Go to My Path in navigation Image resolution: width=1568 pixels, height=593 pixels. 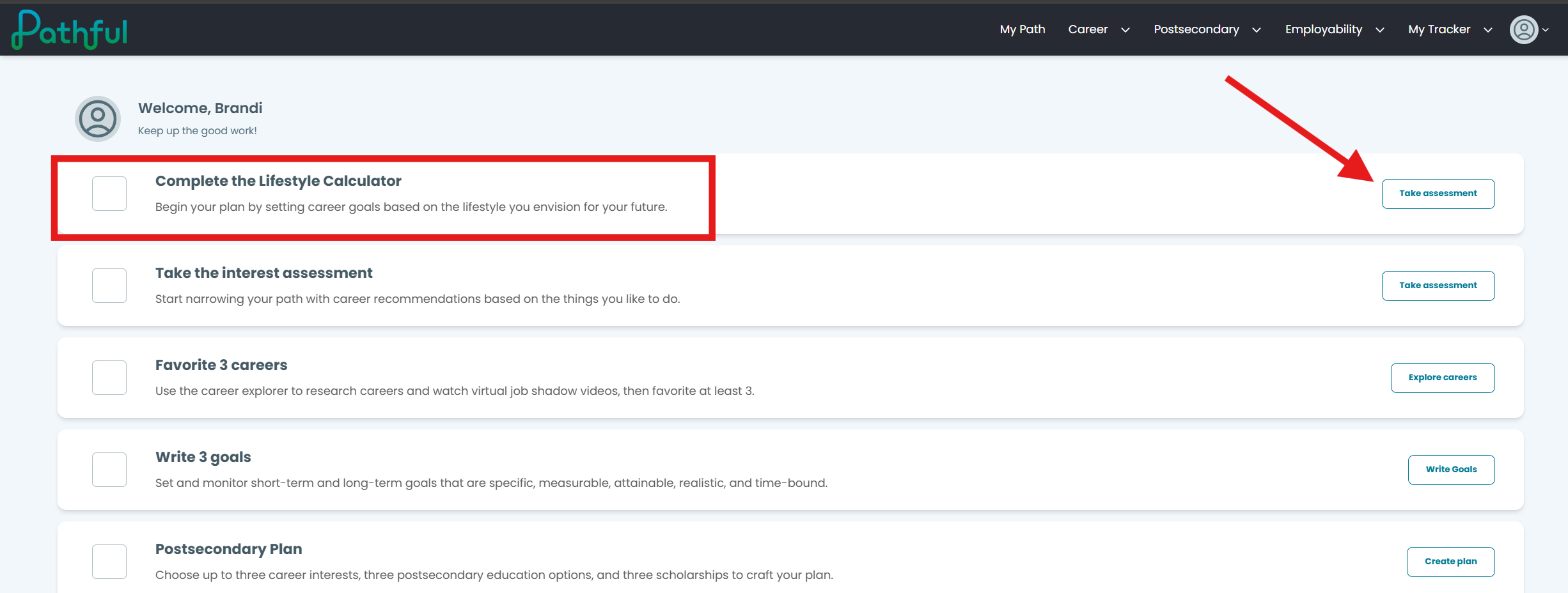click(1023, 29)
